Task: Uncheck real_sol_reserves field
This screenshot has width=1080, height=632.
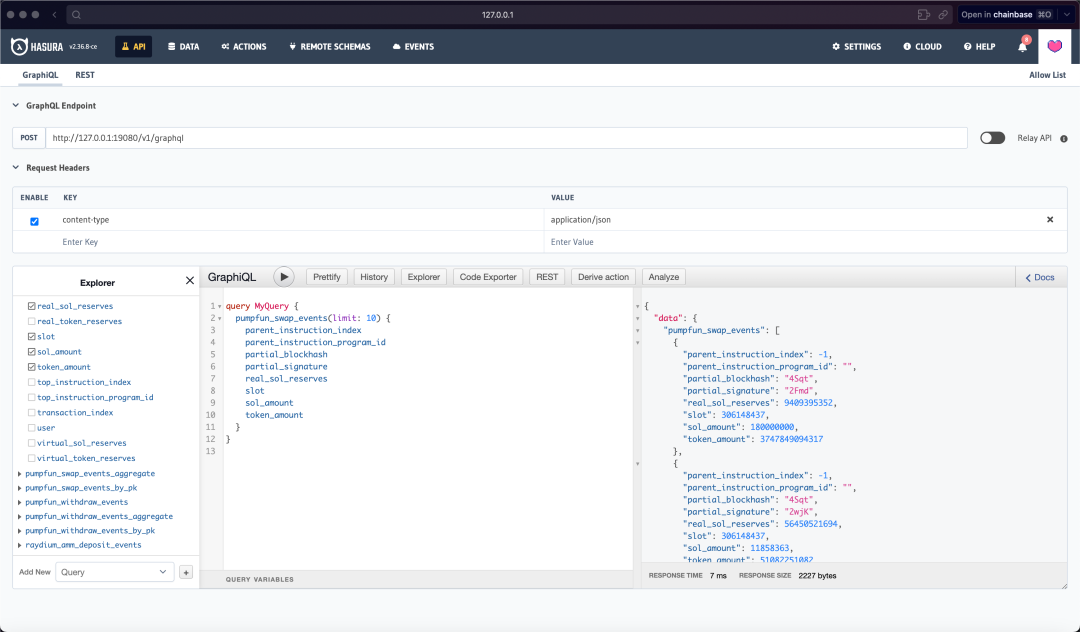Action: [32, 306]
